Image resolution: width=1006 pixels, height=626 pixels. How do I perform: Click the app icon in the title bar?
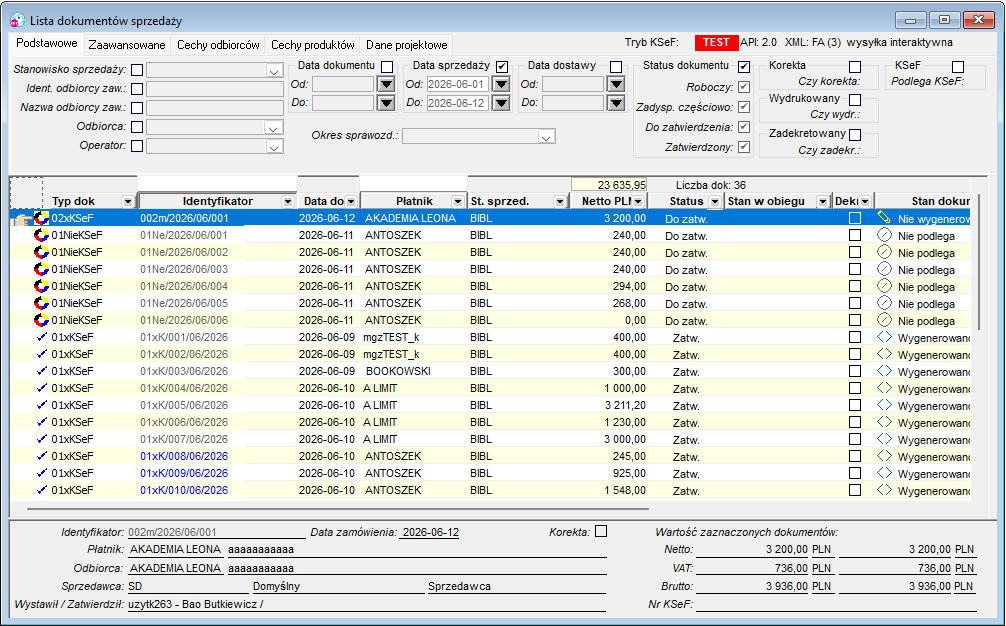18,21
